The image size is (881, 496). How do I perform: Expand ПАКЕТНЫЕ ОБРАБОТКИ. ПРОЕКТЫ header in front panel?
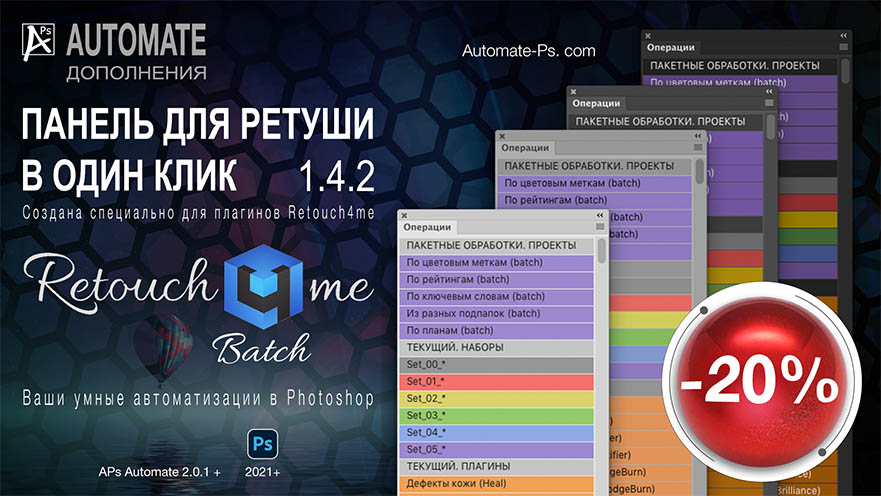(490, 245)
